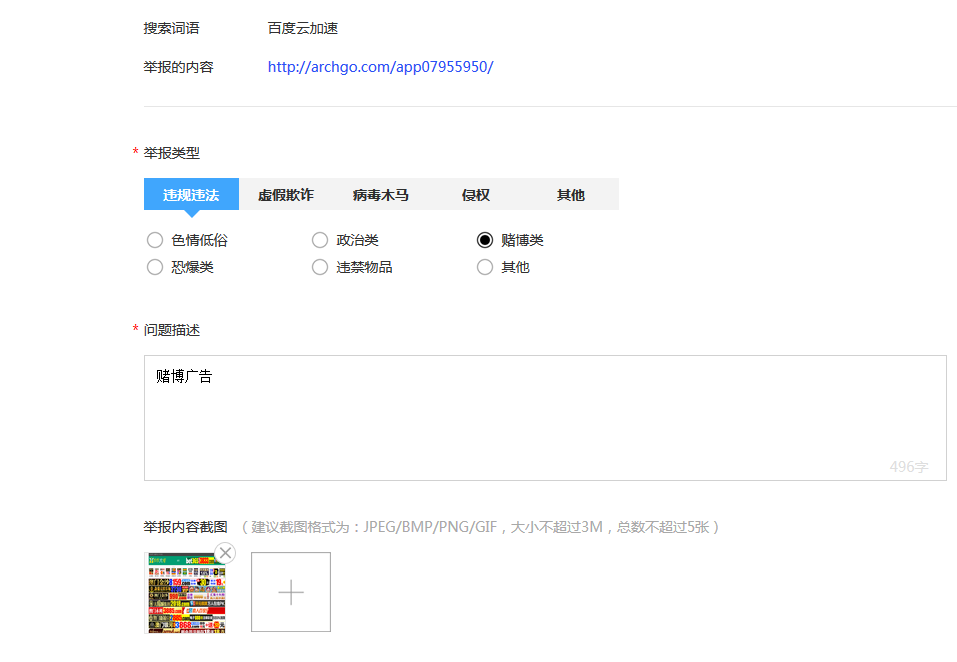The image size is (957, 662).
Task: Click the plus box to add a screenshot
Action: click(290, 592)
